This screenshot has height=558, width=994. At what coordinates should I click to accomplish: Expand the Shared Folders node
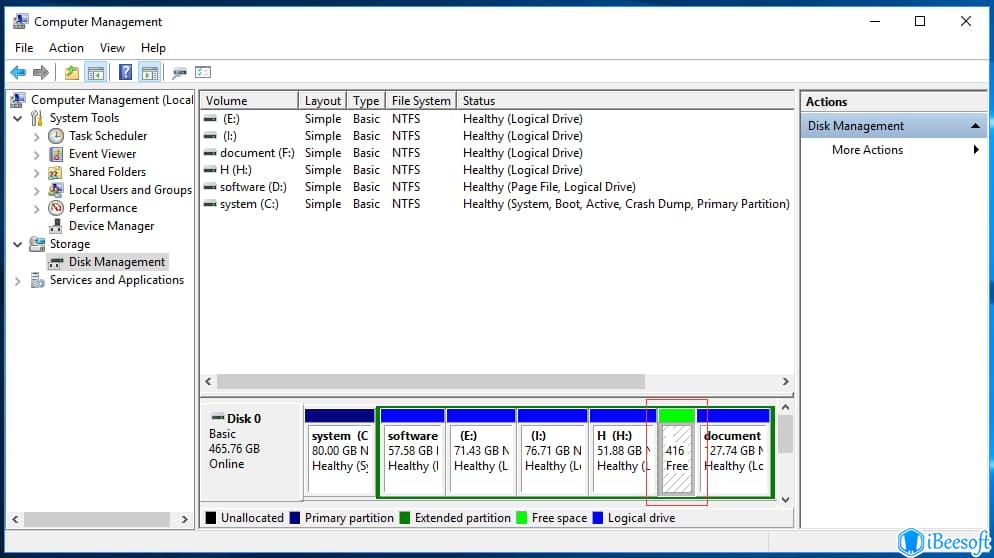click(36, 172)
